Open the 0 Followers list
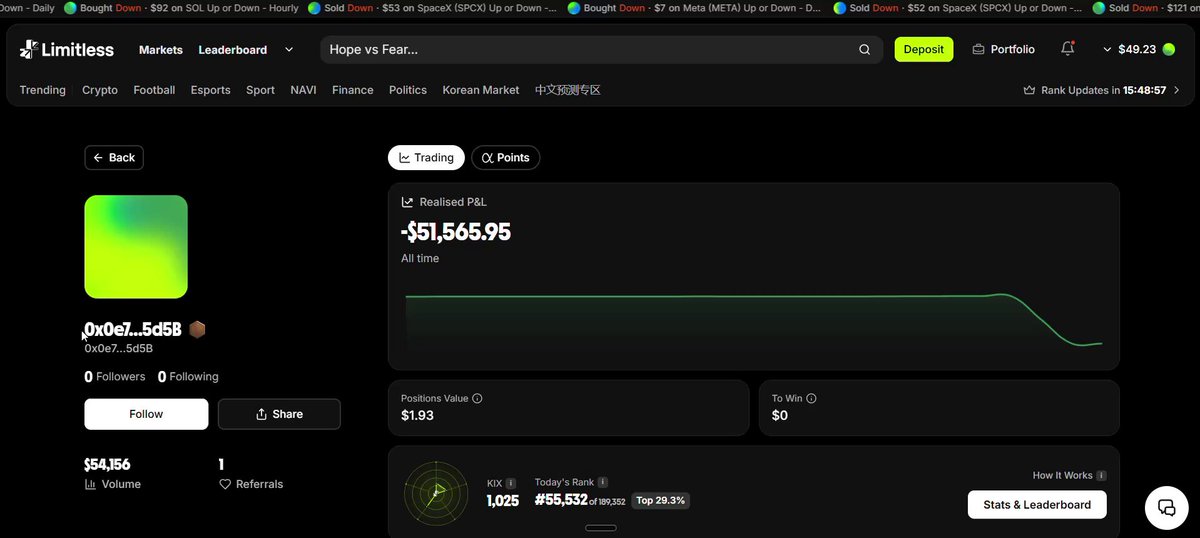Image resolution: width=1200 pixels, height=538 pixels. pos(115,377)
